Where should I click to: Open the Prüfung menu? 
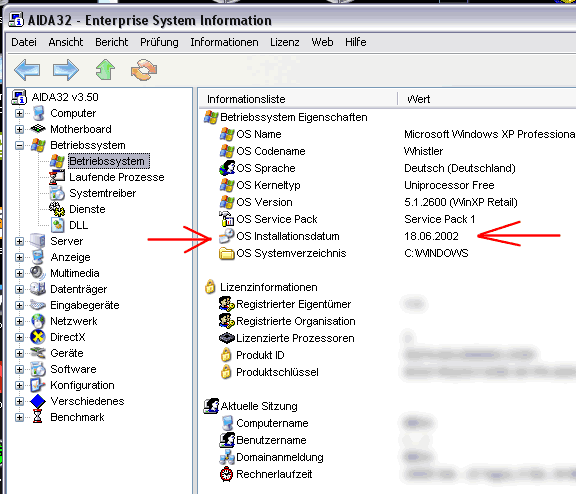[x=159, y=42]
